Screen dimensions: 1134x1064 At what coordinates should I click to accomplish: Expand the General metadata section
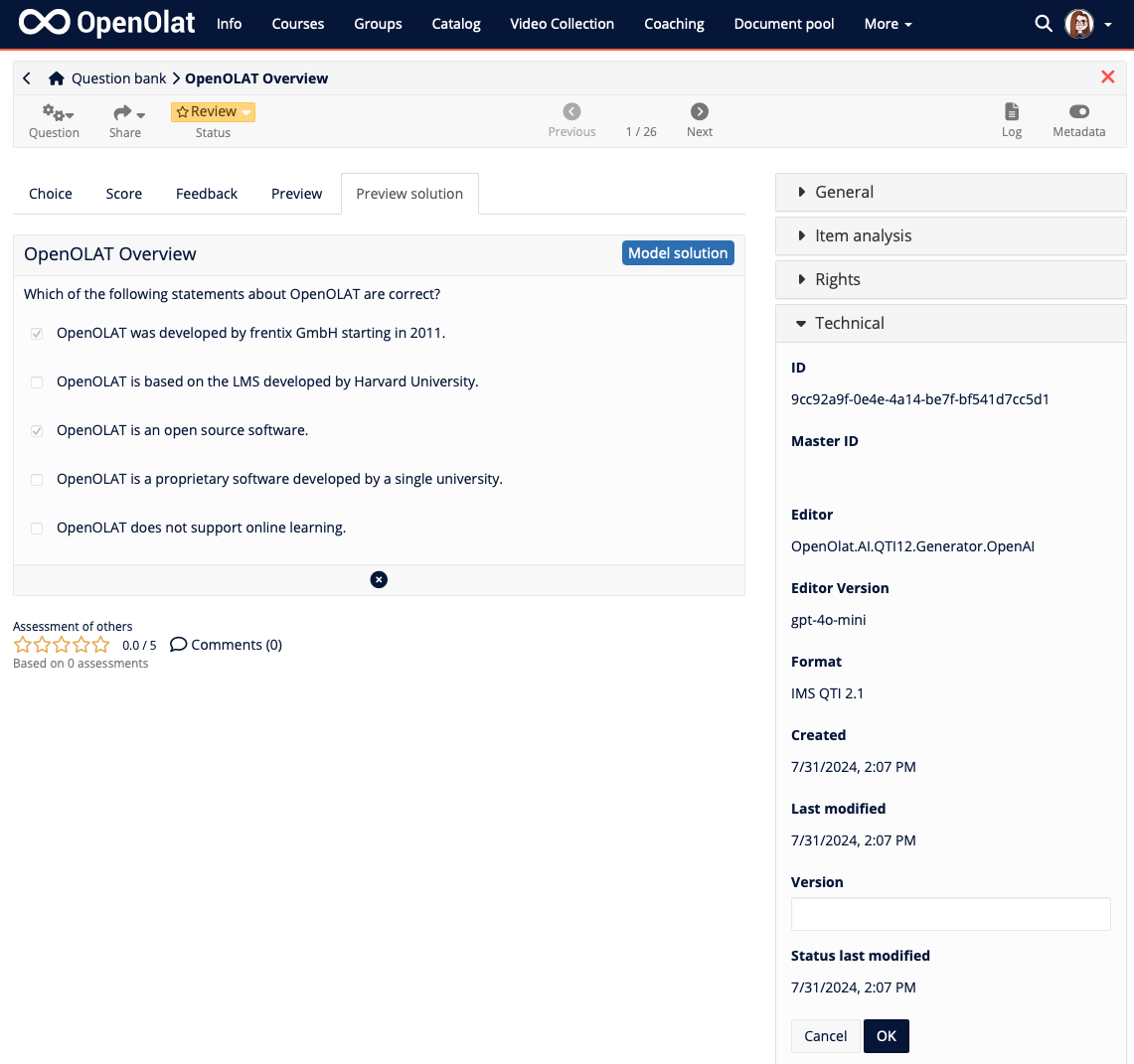(x=844, y=193)
